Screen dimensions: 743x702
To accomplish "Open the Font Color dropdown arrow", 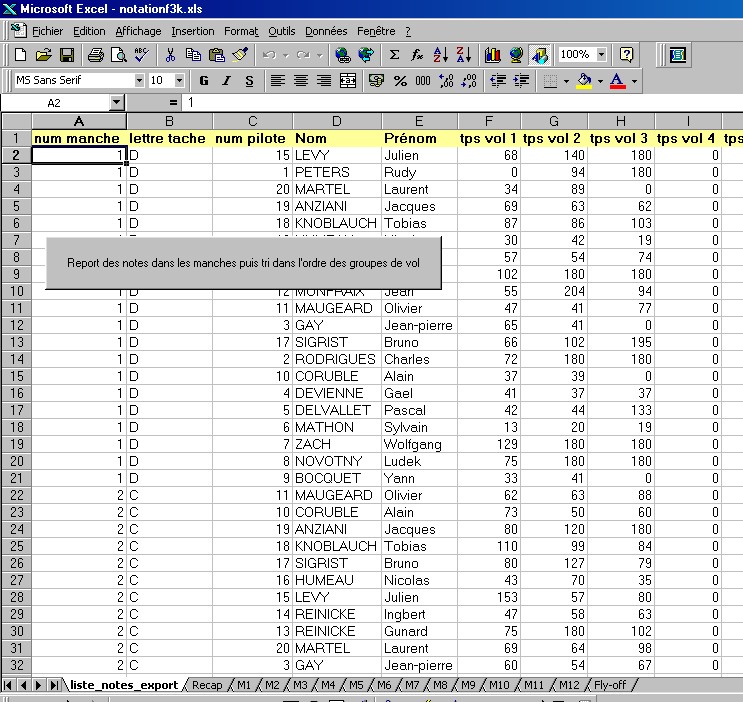I will [634, 82].
